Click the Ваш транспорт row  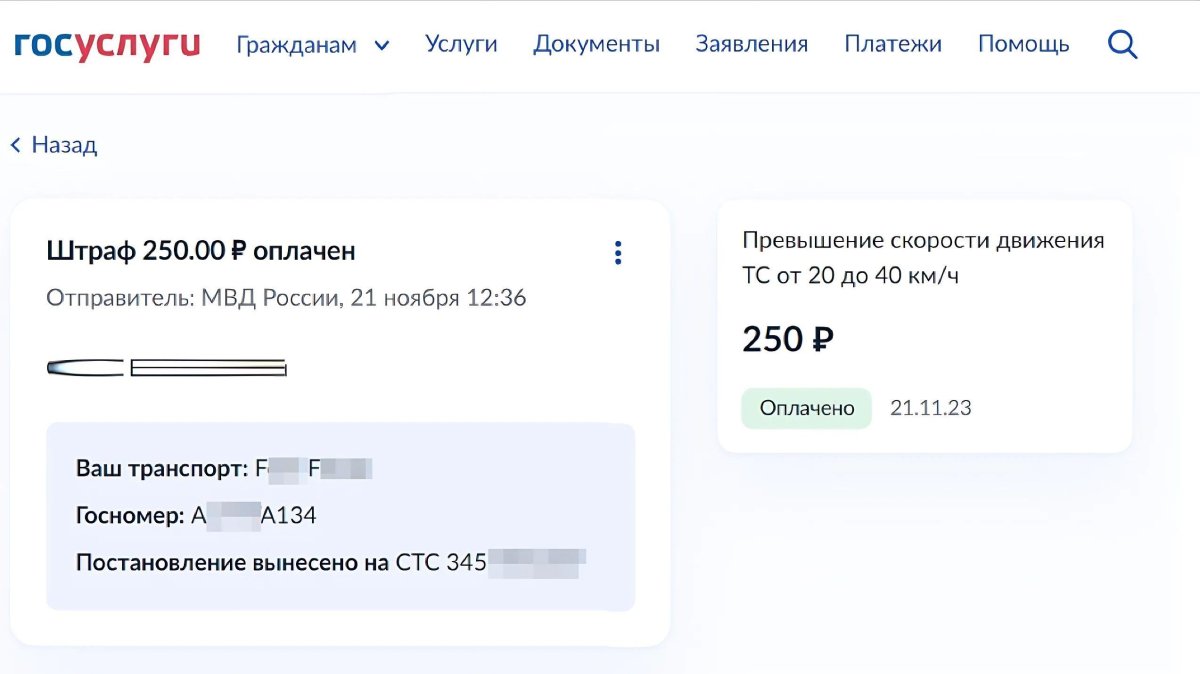coord(224,468)
